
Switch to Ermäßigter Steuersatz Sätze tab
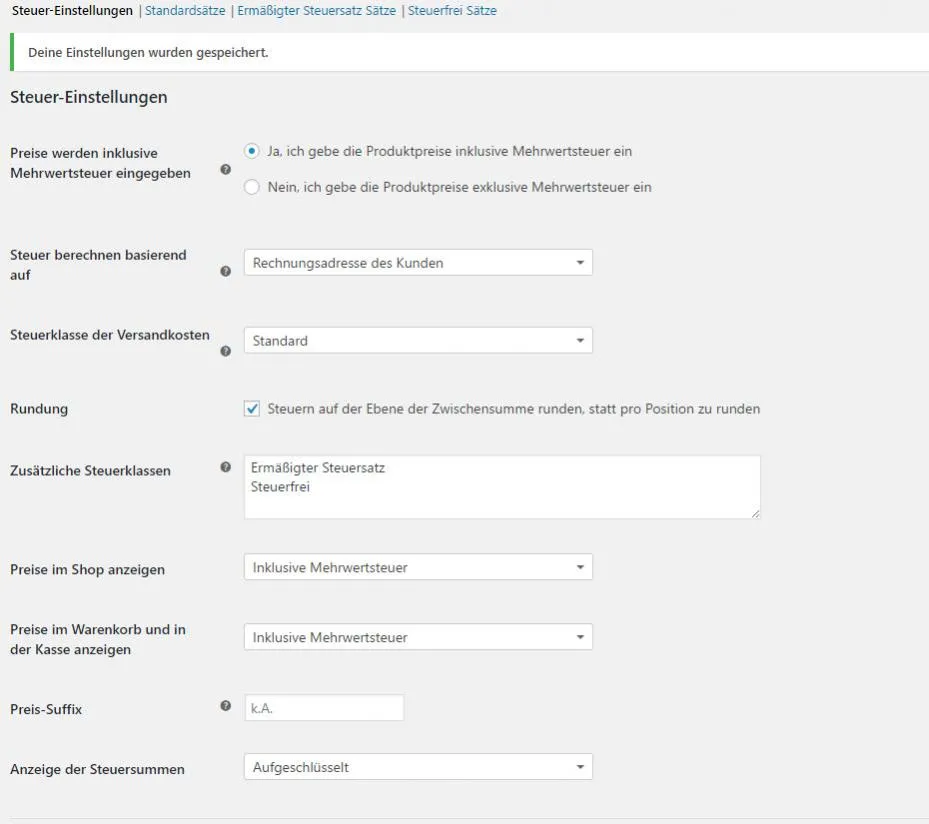[316, 11]
